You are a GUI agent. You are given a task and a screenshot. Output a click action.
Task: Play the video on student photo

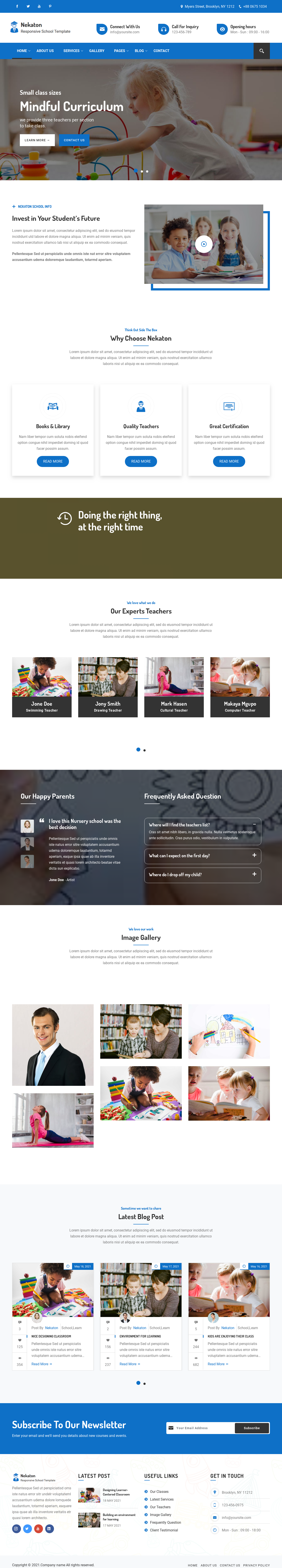coord(203,244)
